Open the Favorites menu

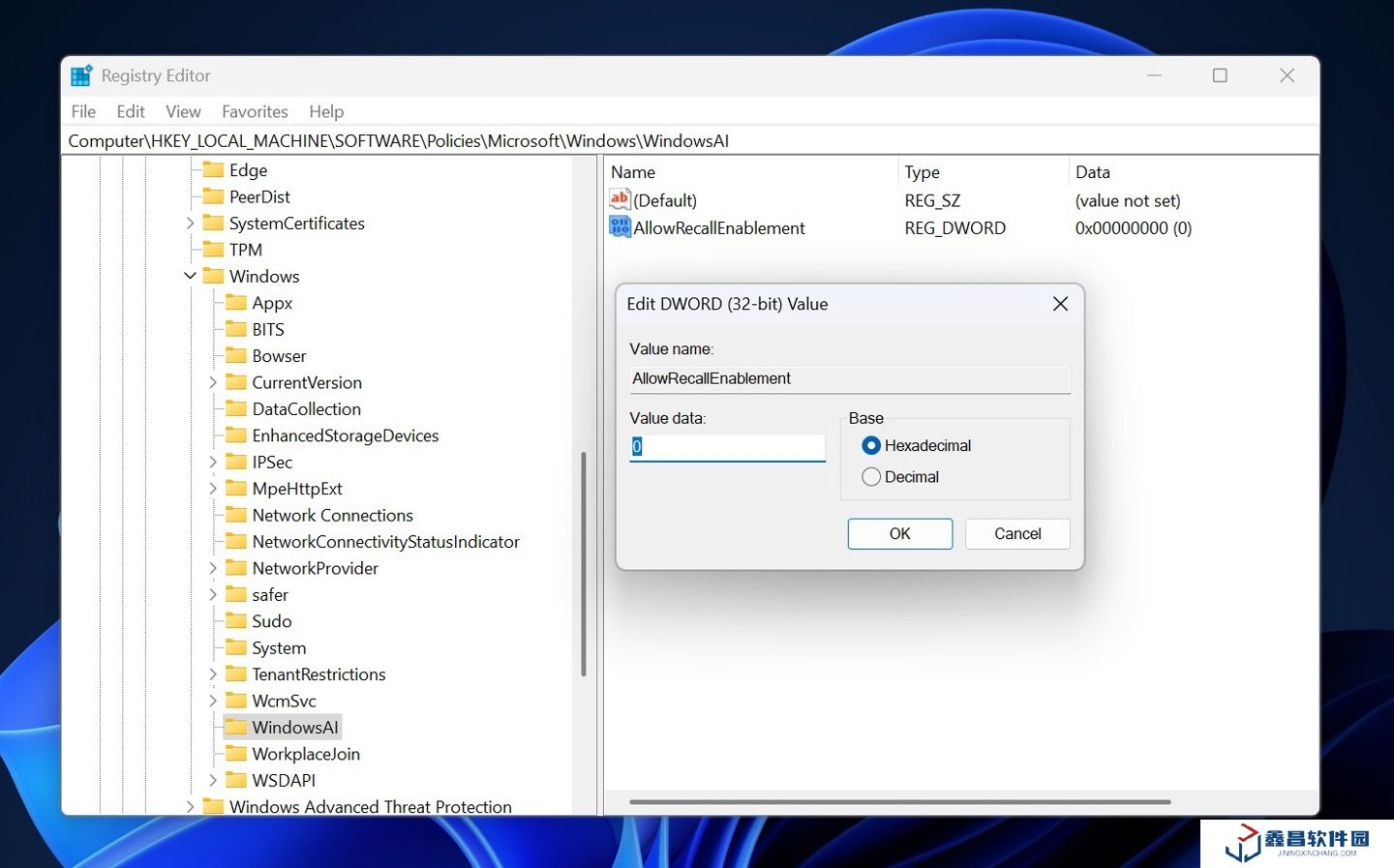click(255, 111)
